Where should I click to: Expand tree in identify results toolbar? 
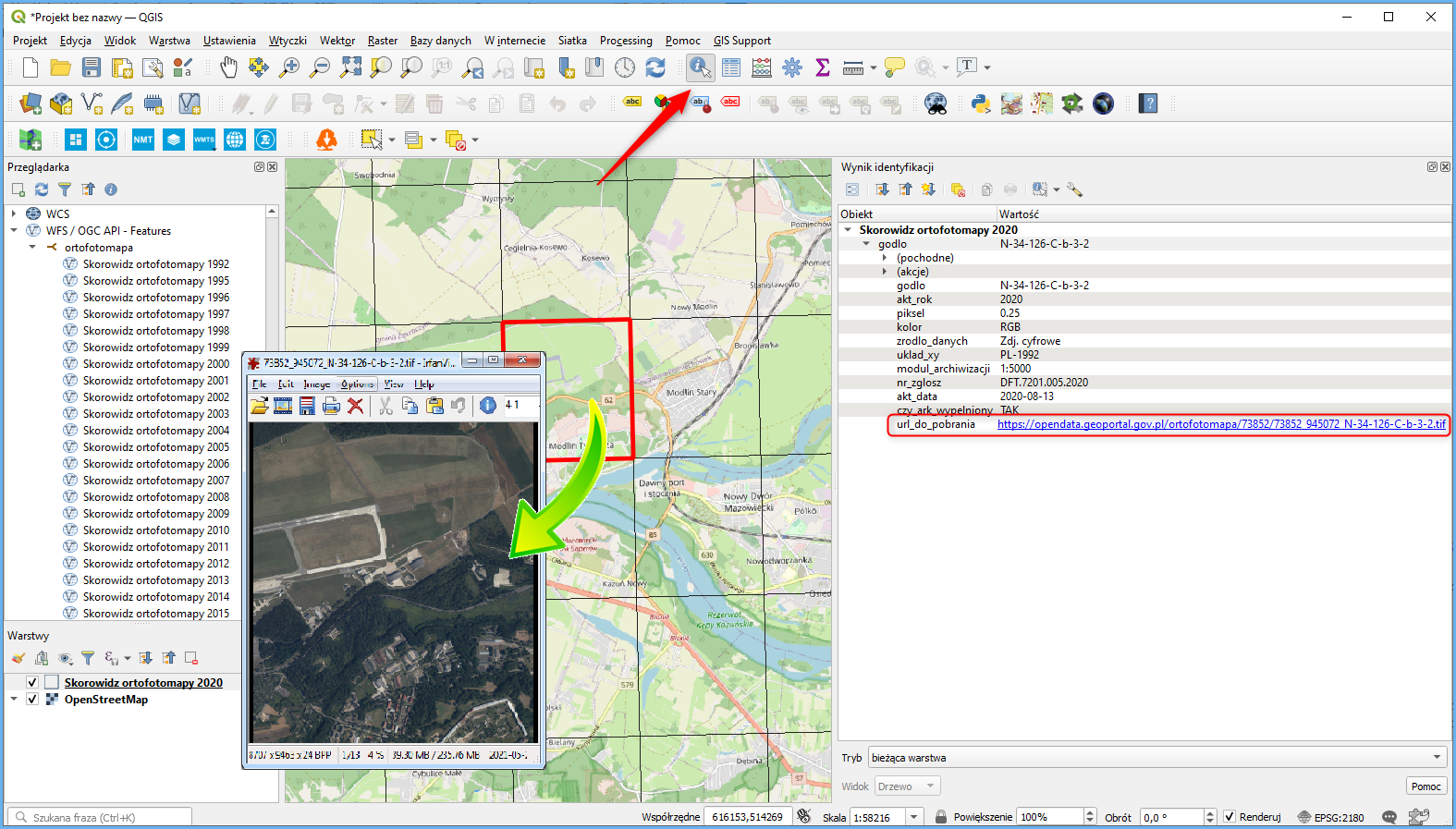[x=882, y=189]
